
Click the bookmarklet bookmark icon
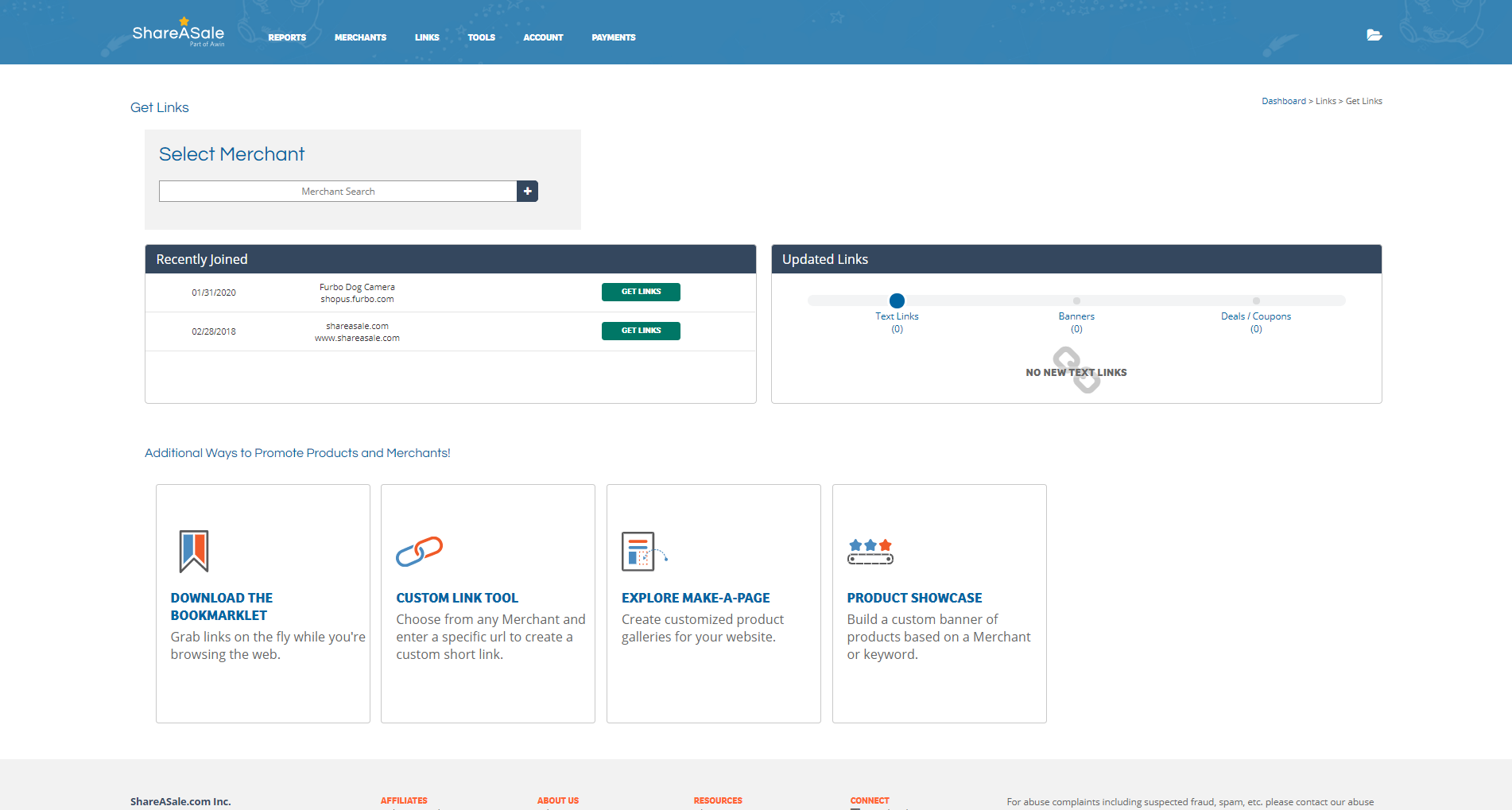[193, 551]
